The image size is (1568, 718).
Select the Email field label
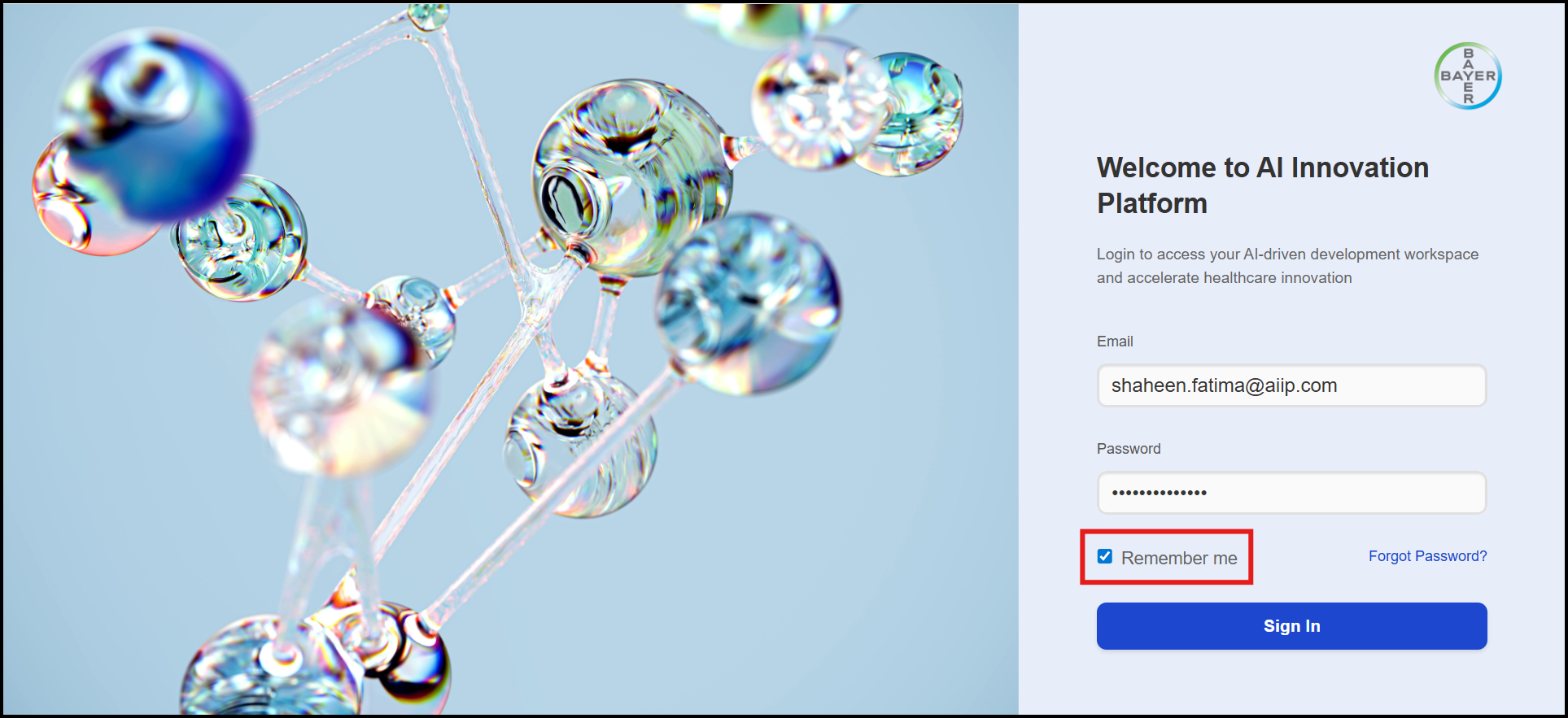1115,342
